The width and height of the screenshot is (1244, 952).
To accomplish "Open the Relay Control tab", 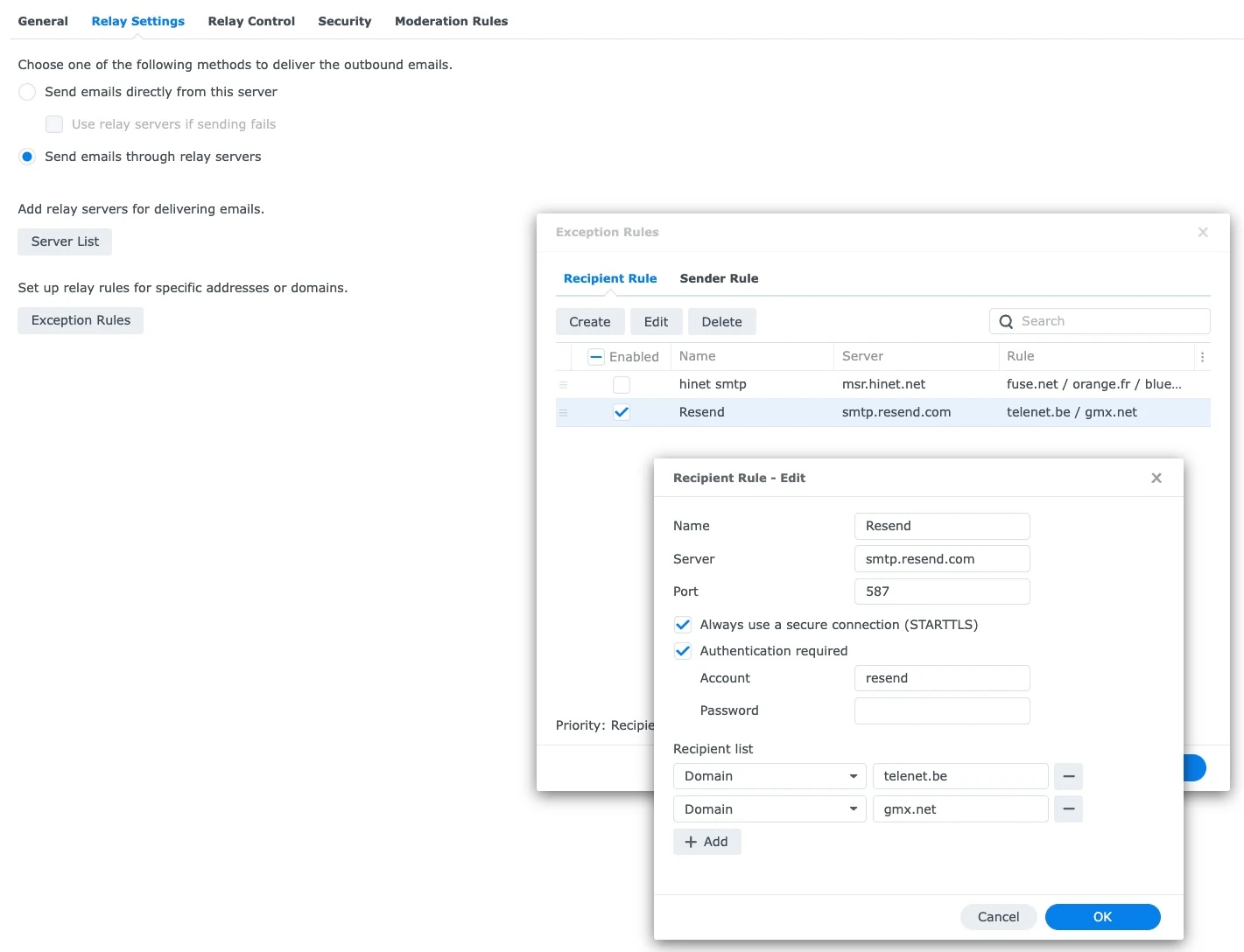I will [x=251, y=21].
